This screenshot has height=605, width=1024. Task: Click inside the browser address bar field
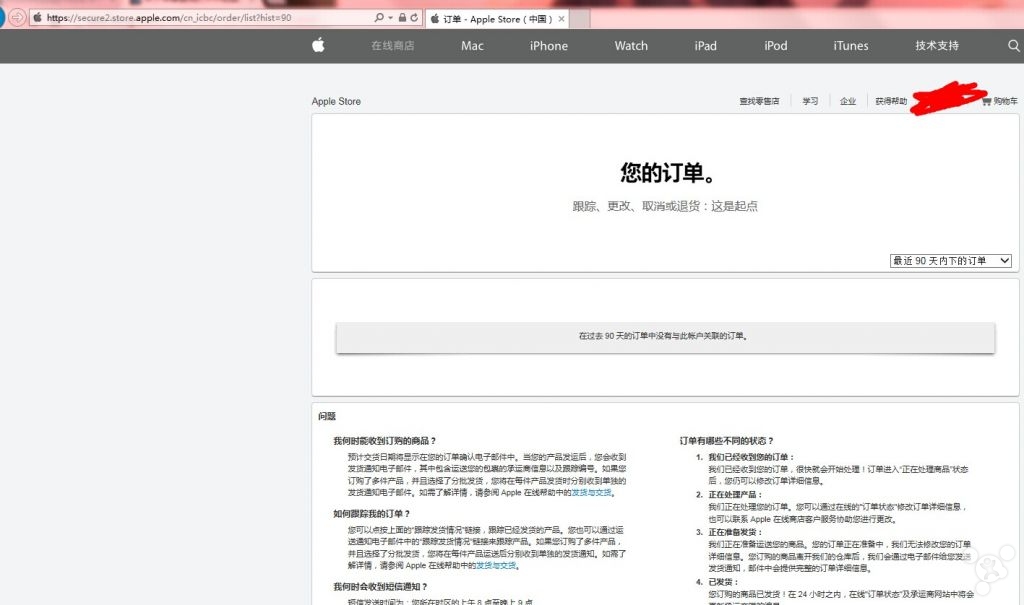click(200, 17)
